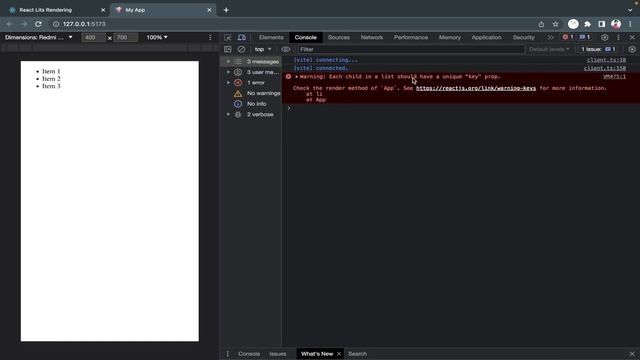Create a live expression with the eye icon

(286, 49)
